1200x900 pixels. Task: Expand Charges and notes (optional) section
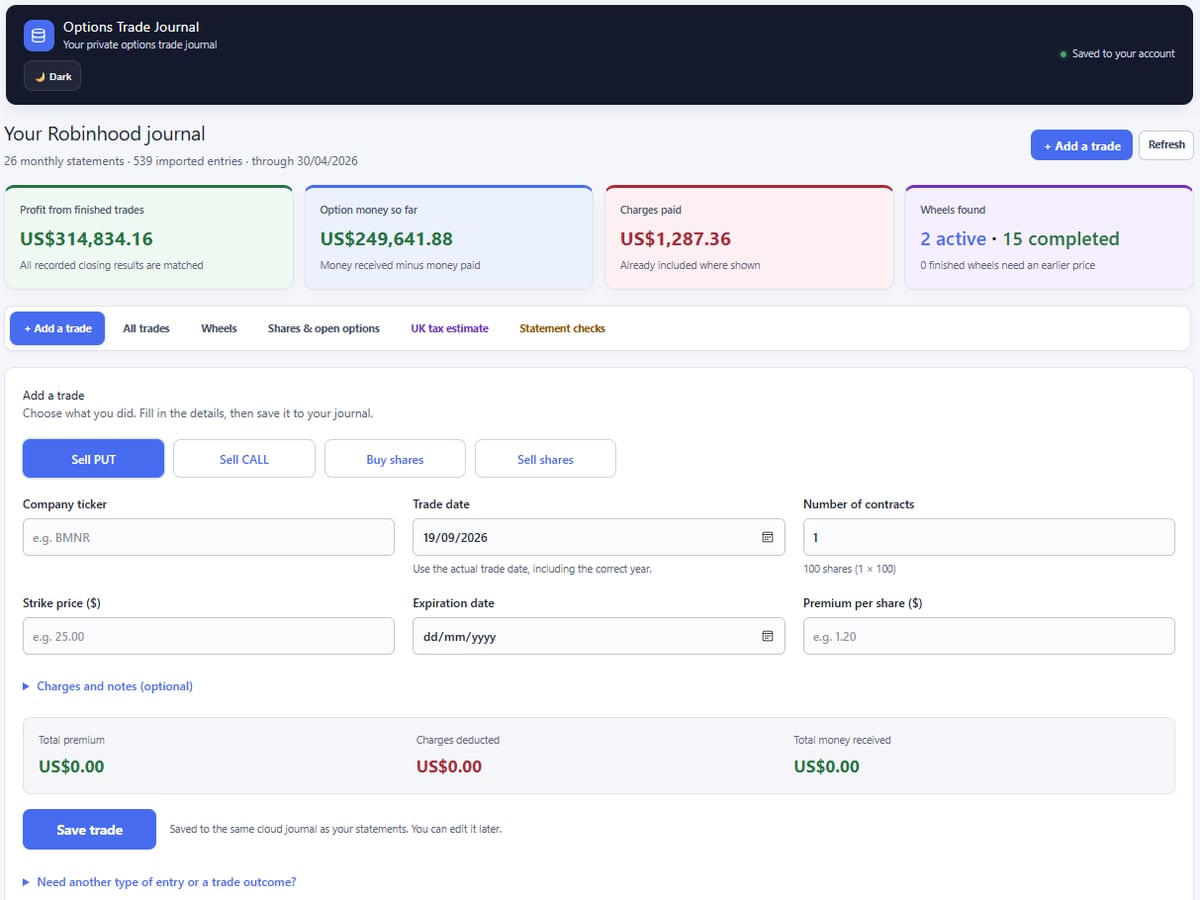tap(108, 686)
